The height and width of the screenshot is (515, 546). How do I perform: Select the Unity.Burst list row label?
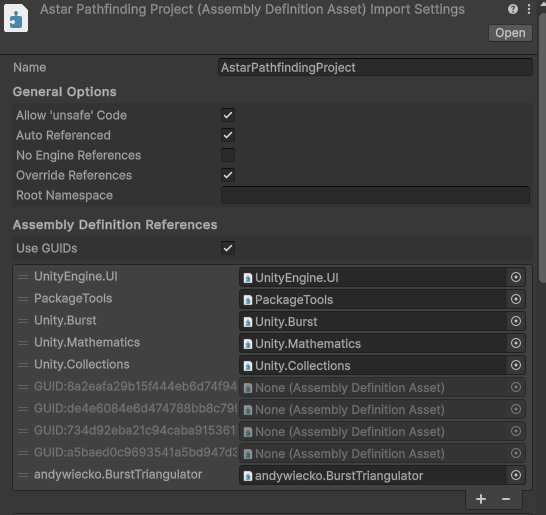tap(65, 320)
